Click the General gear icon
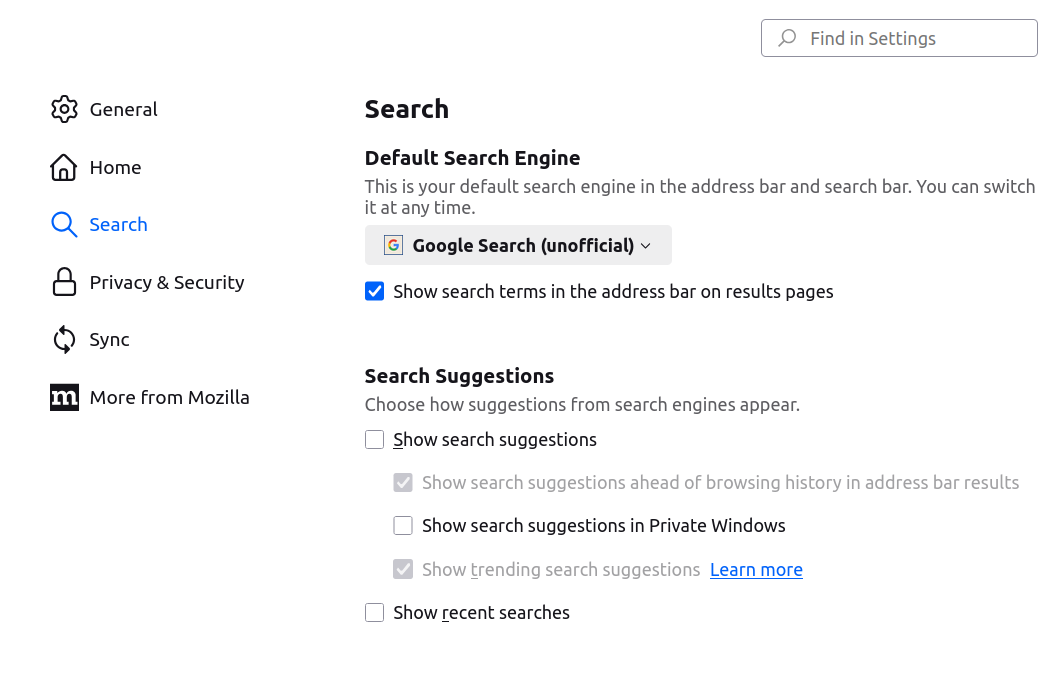Image resolution: width=1053 pixels, height=683 pixels. point(64,109)
